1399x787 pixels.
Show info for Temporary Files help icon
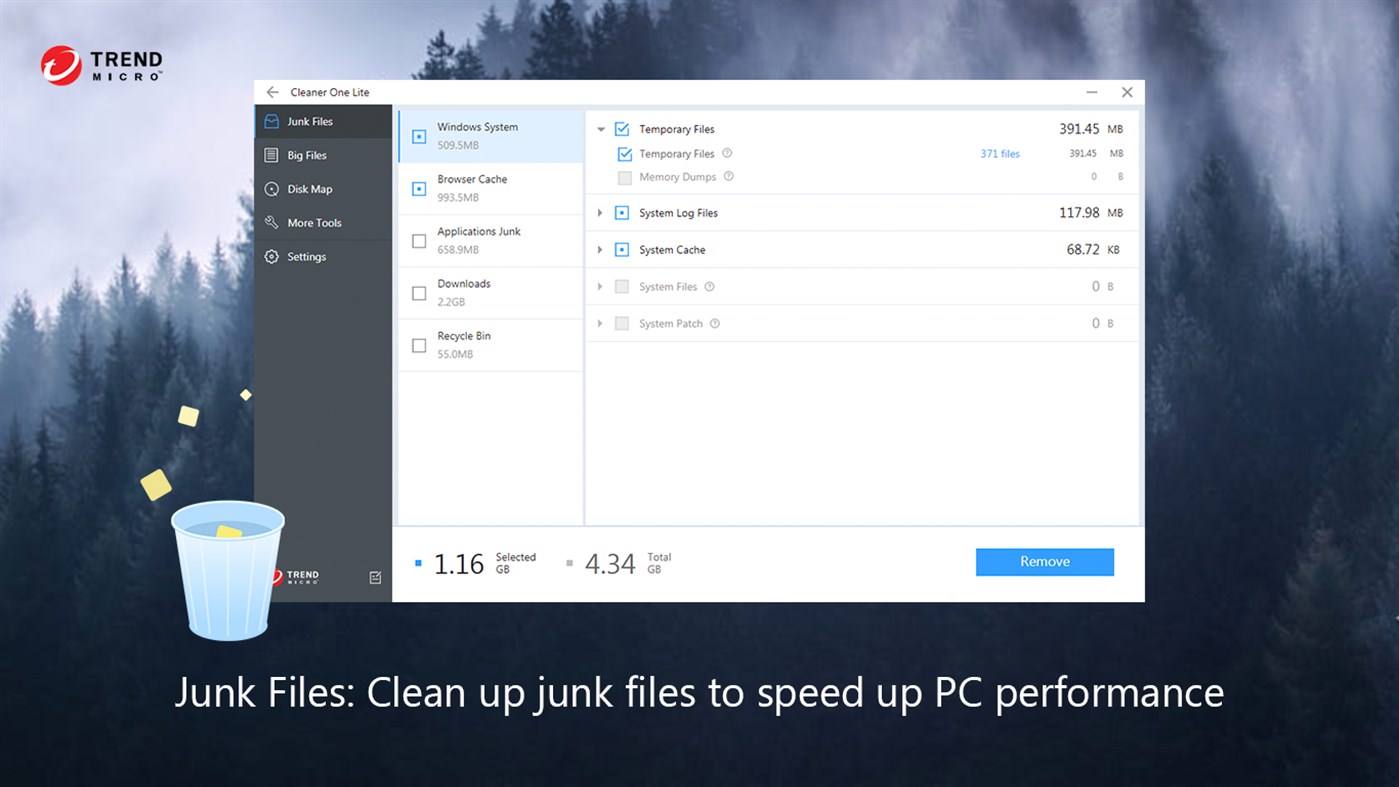point(727,153)
